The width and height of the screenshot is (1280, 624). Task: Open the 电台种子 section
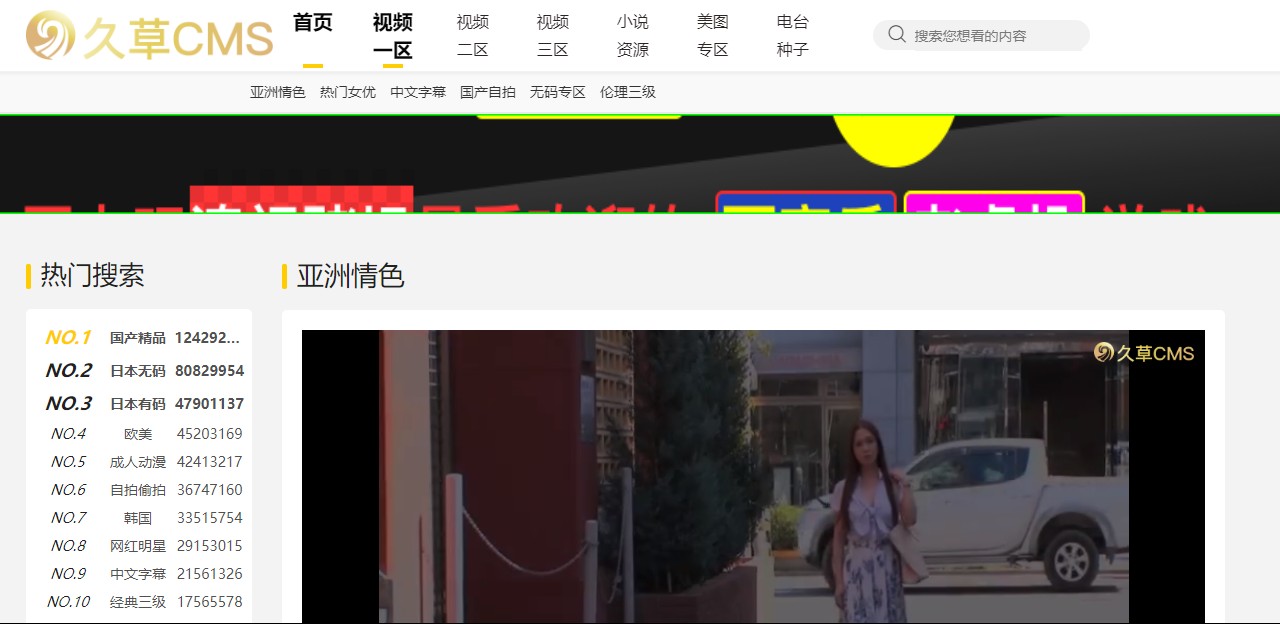coord(792,34)
